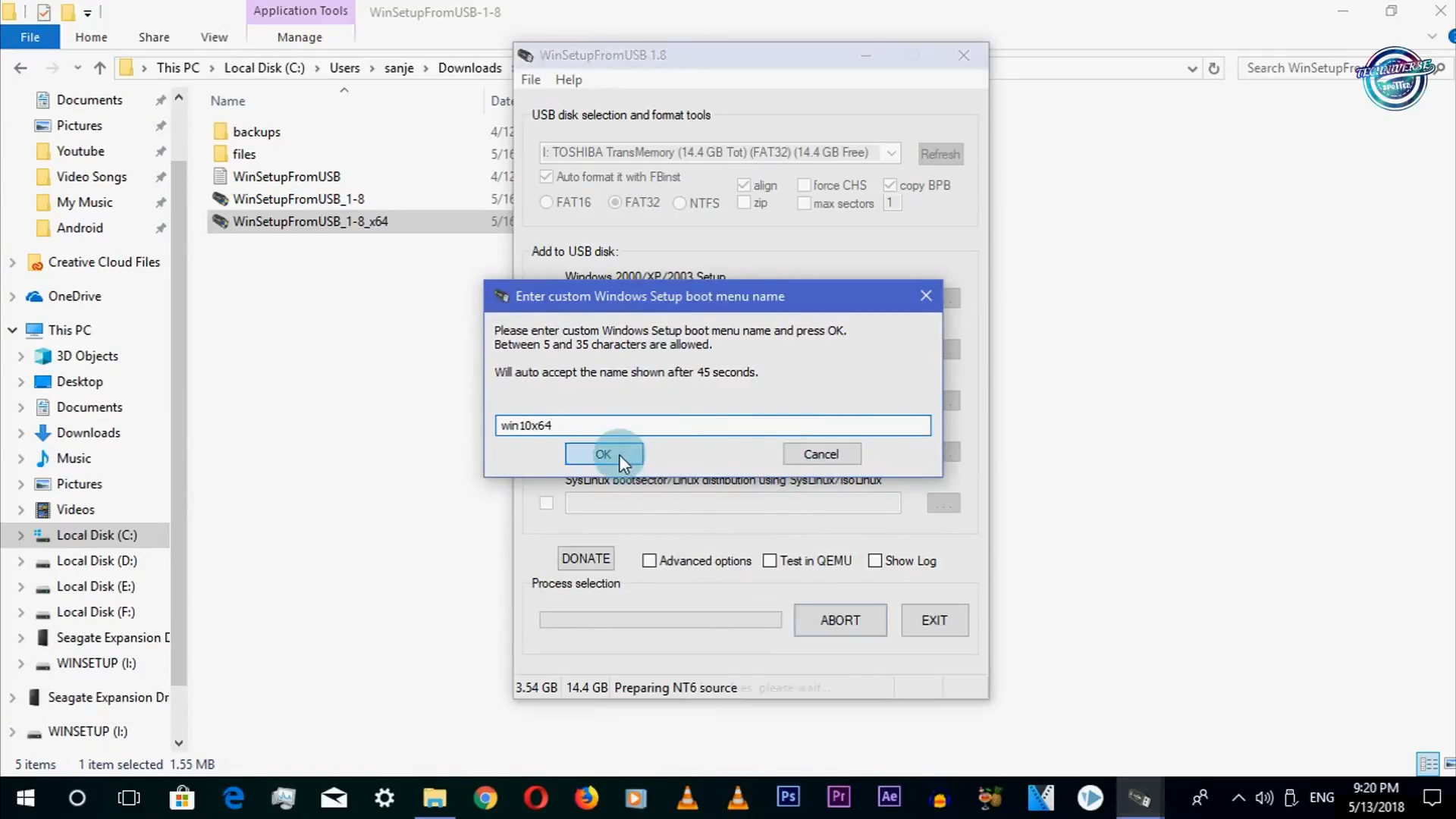This screenshot has width=1456, height=819.
Task: Toggle Advanced options checkbox
Action: pos(649,560)
